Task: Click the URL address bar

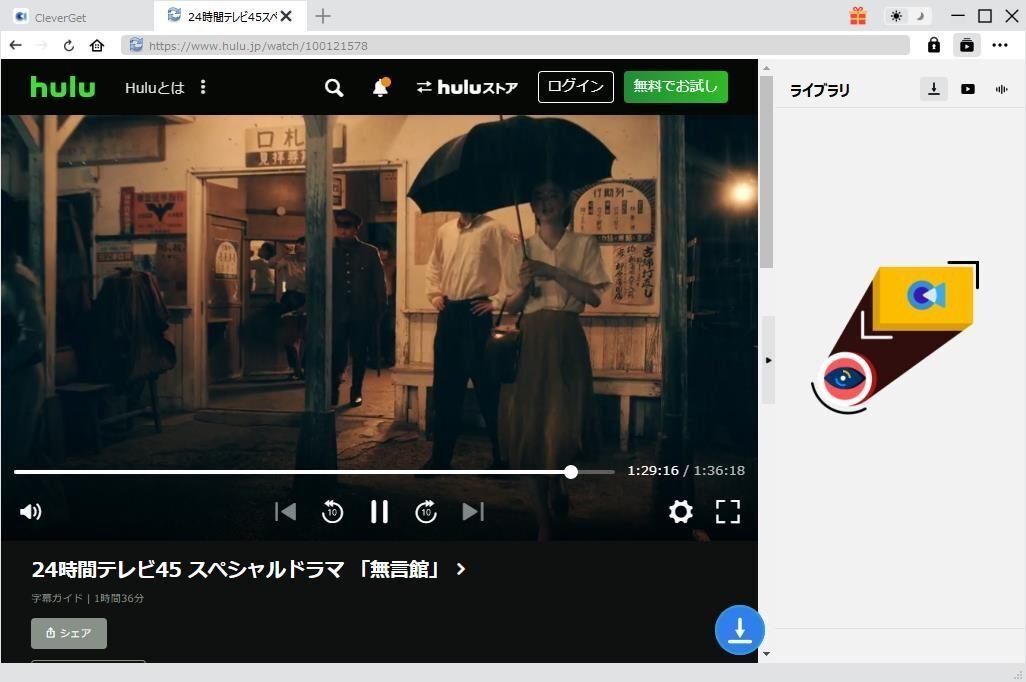Action: (x=516, y=45)
